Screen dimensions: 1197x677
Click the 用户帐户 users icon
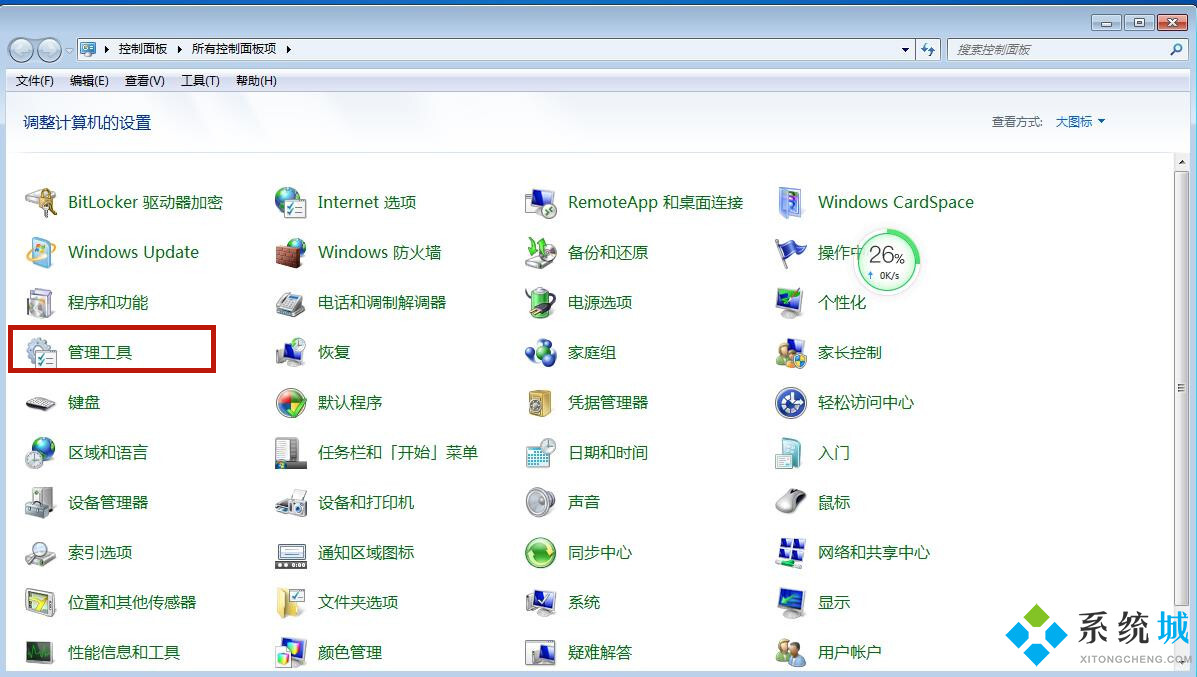point(791,653)
